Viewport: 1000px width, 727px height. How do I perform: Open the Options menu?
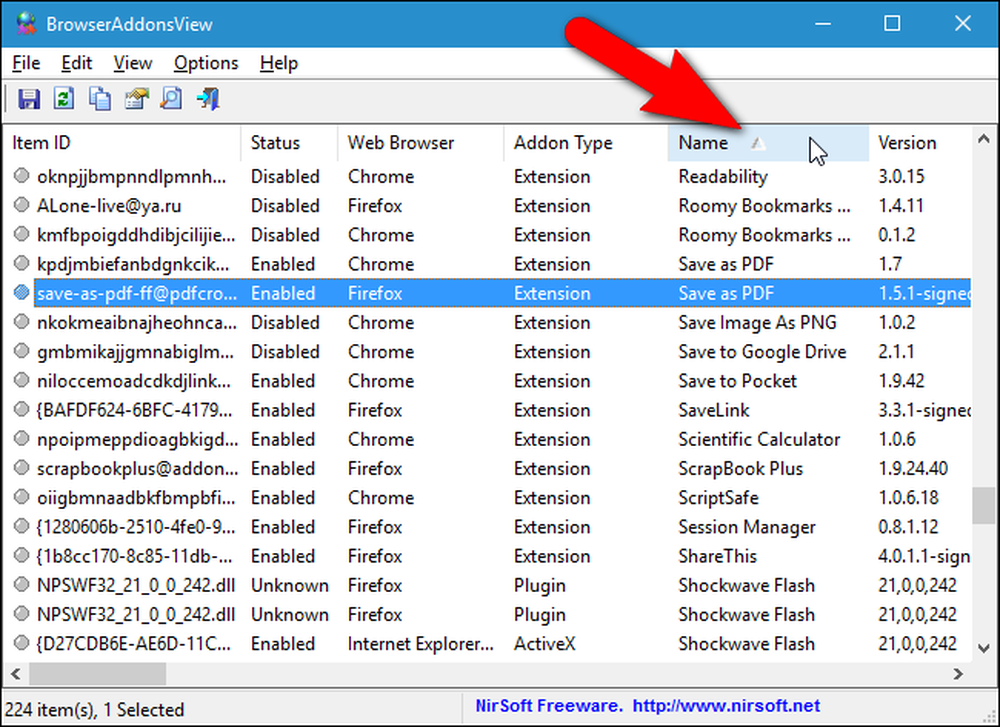206,63
